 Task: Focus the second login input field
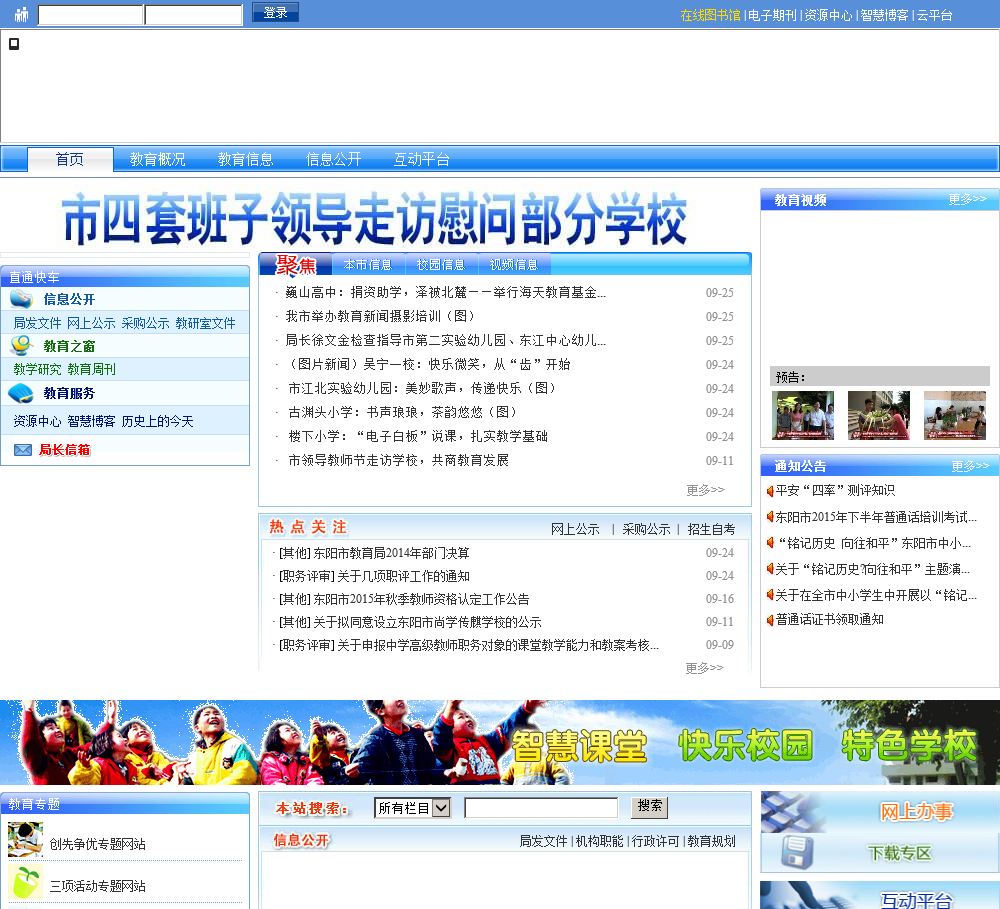[194, 14]
